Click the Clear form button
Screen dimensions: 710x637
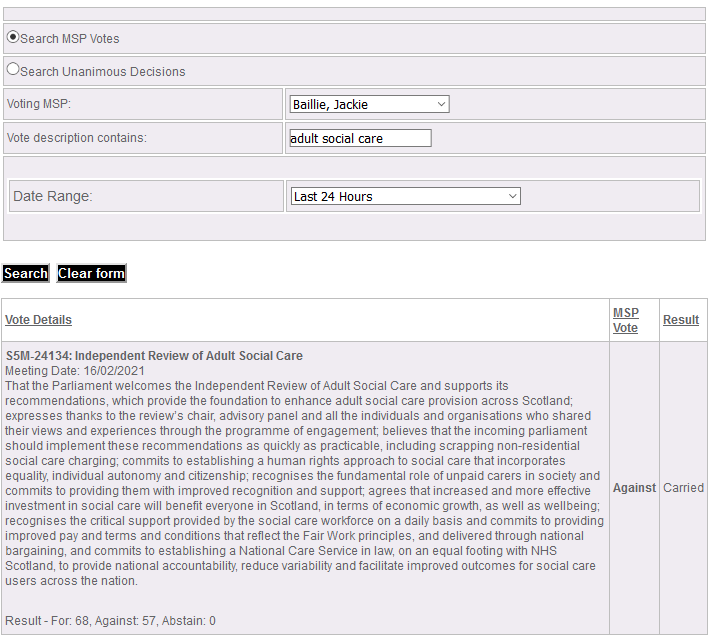91,273
